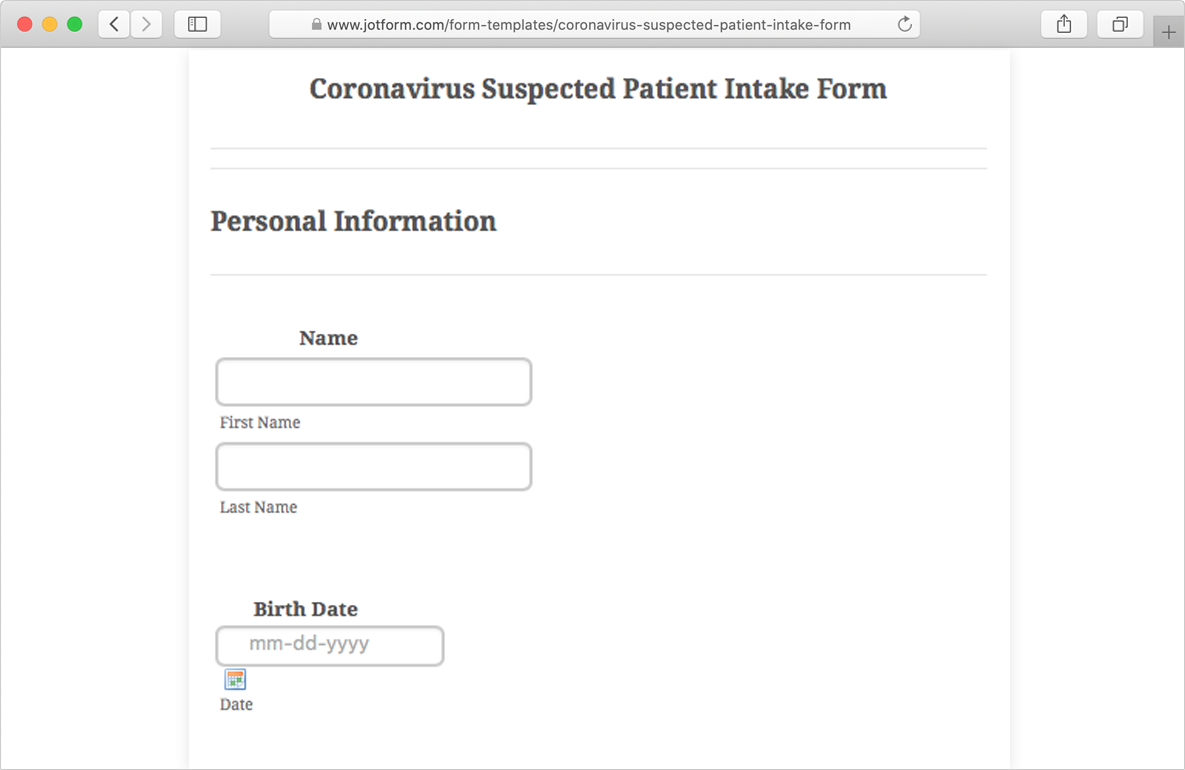Go forward to the next page
Screen dimensions: 1185x770
point(146,24)
